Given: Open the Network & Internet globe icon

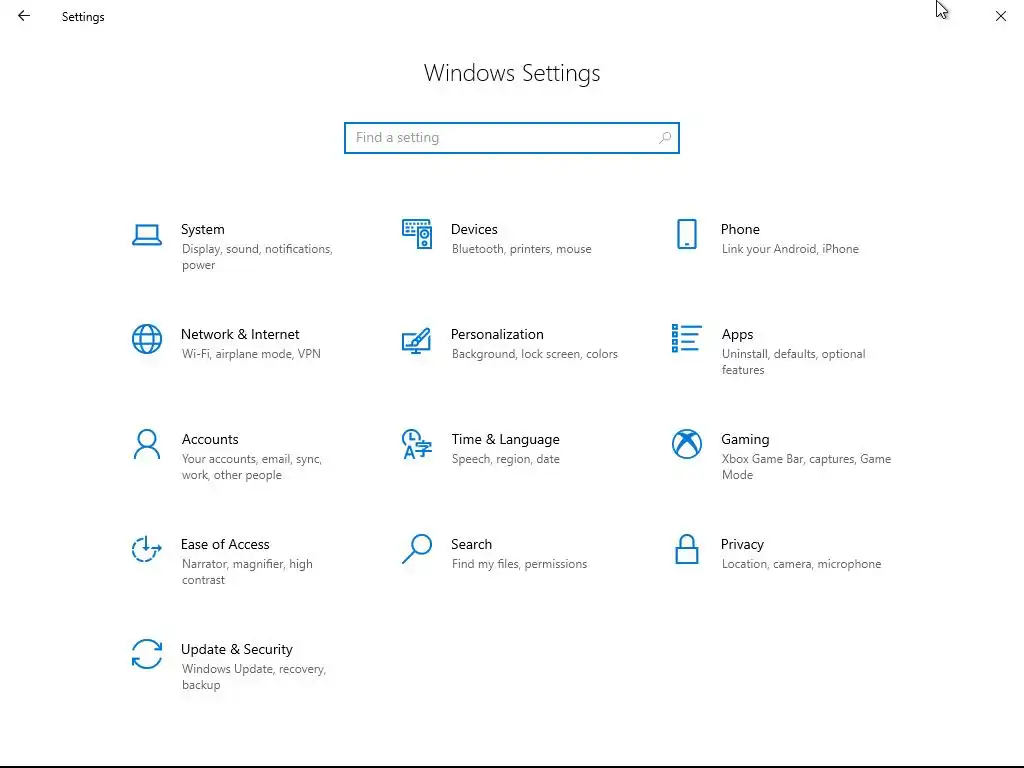Looking at the screenshot, I should [x=147, y=339].
